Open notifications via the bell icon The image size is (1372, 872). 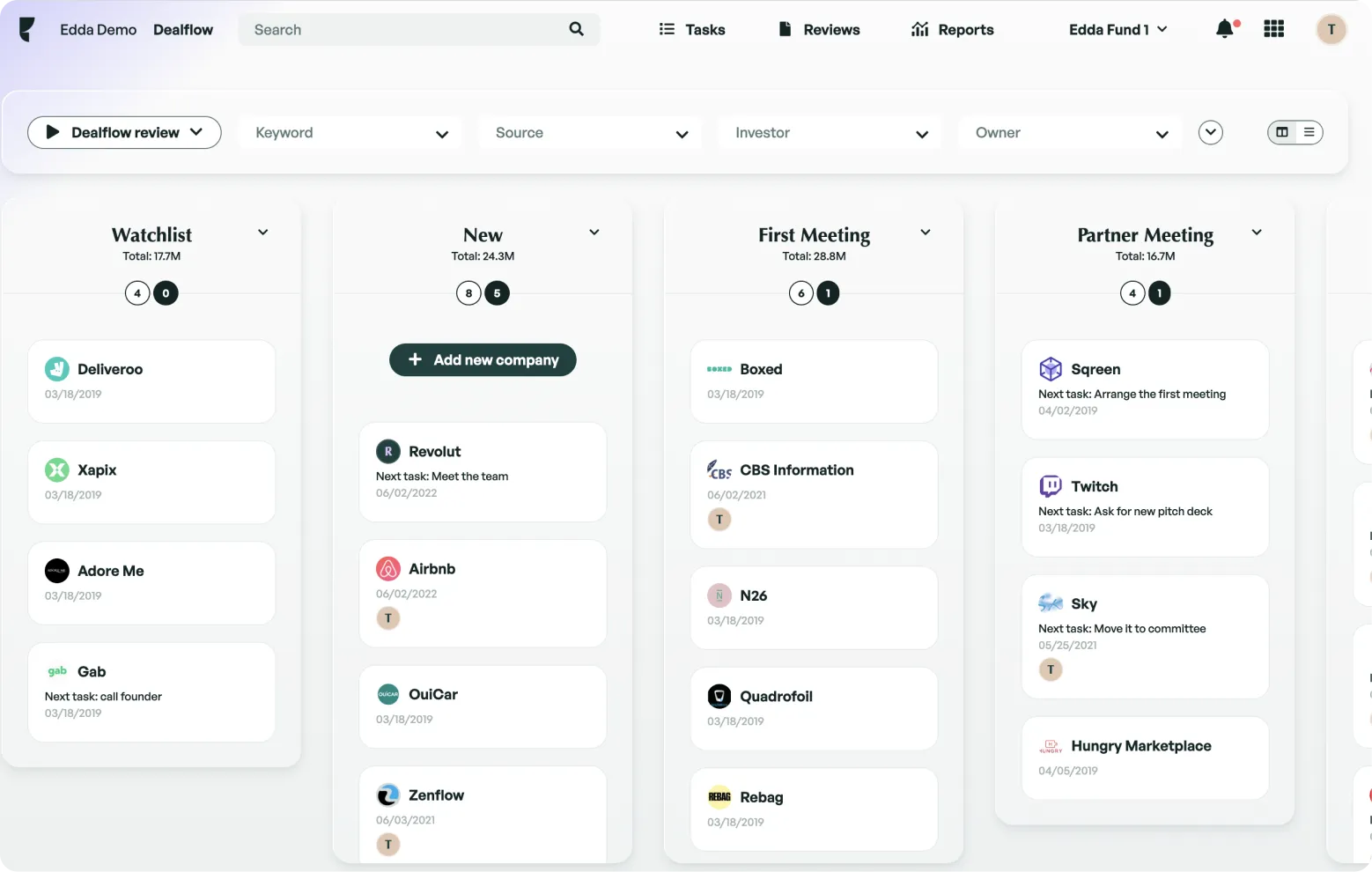[x=1224, y=28]
